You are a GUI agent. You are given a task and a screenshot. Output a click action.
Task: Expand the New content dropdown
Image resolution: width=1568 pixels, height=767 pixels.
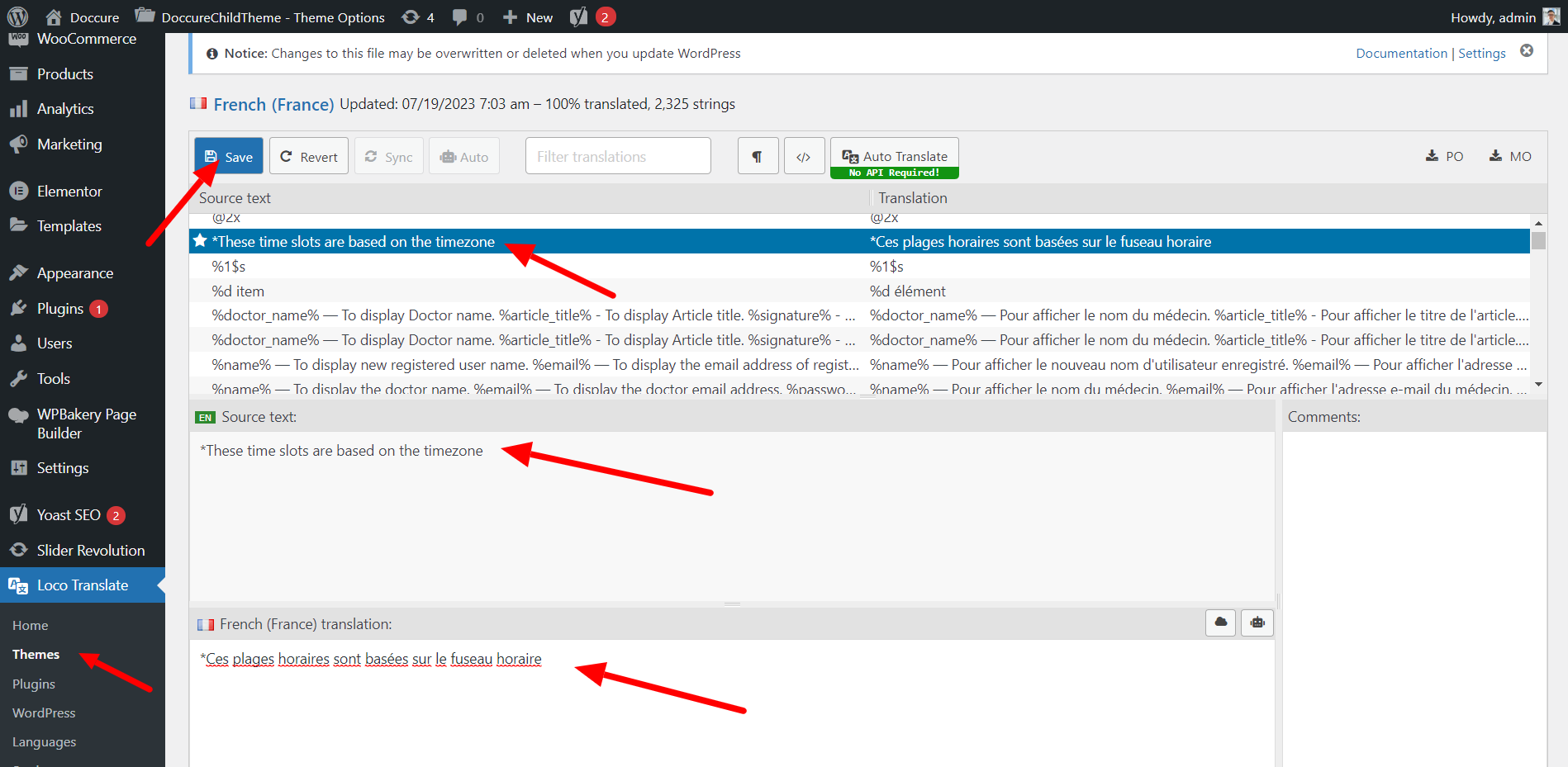tap(528, 17)
